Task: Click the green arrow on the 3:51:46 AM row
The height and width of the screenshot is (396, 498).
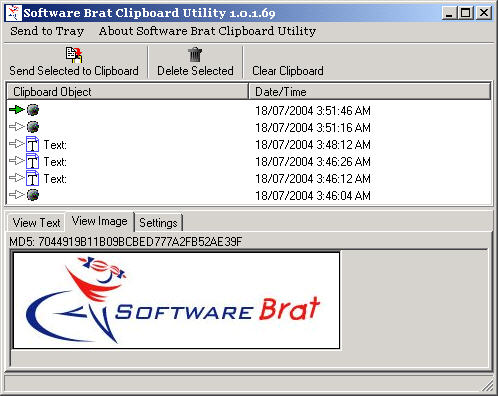Action: [17, 109]
